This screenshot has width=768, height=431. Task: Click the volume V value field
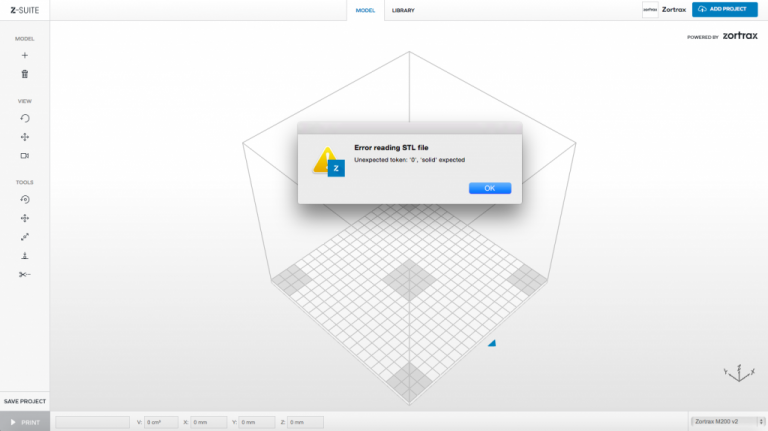162,422
